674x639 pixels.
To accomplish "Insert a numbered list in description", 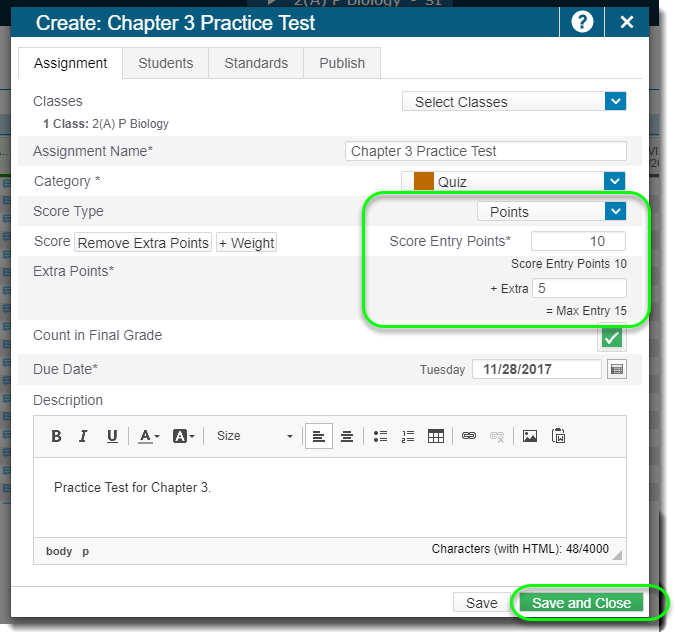I will coord(407,436).
